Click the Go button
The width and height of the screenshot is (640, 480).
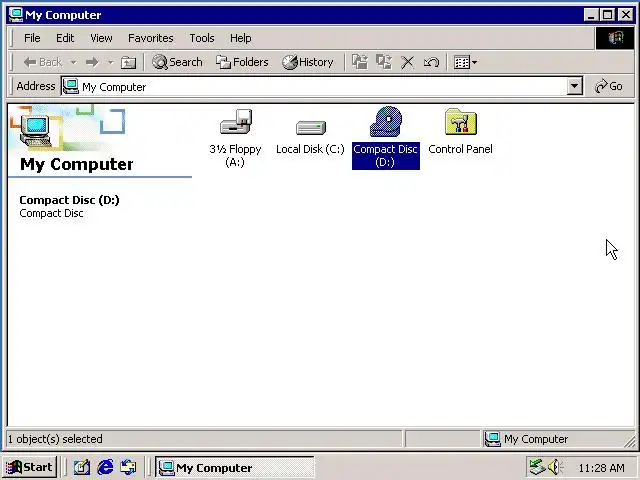[609, 86]
